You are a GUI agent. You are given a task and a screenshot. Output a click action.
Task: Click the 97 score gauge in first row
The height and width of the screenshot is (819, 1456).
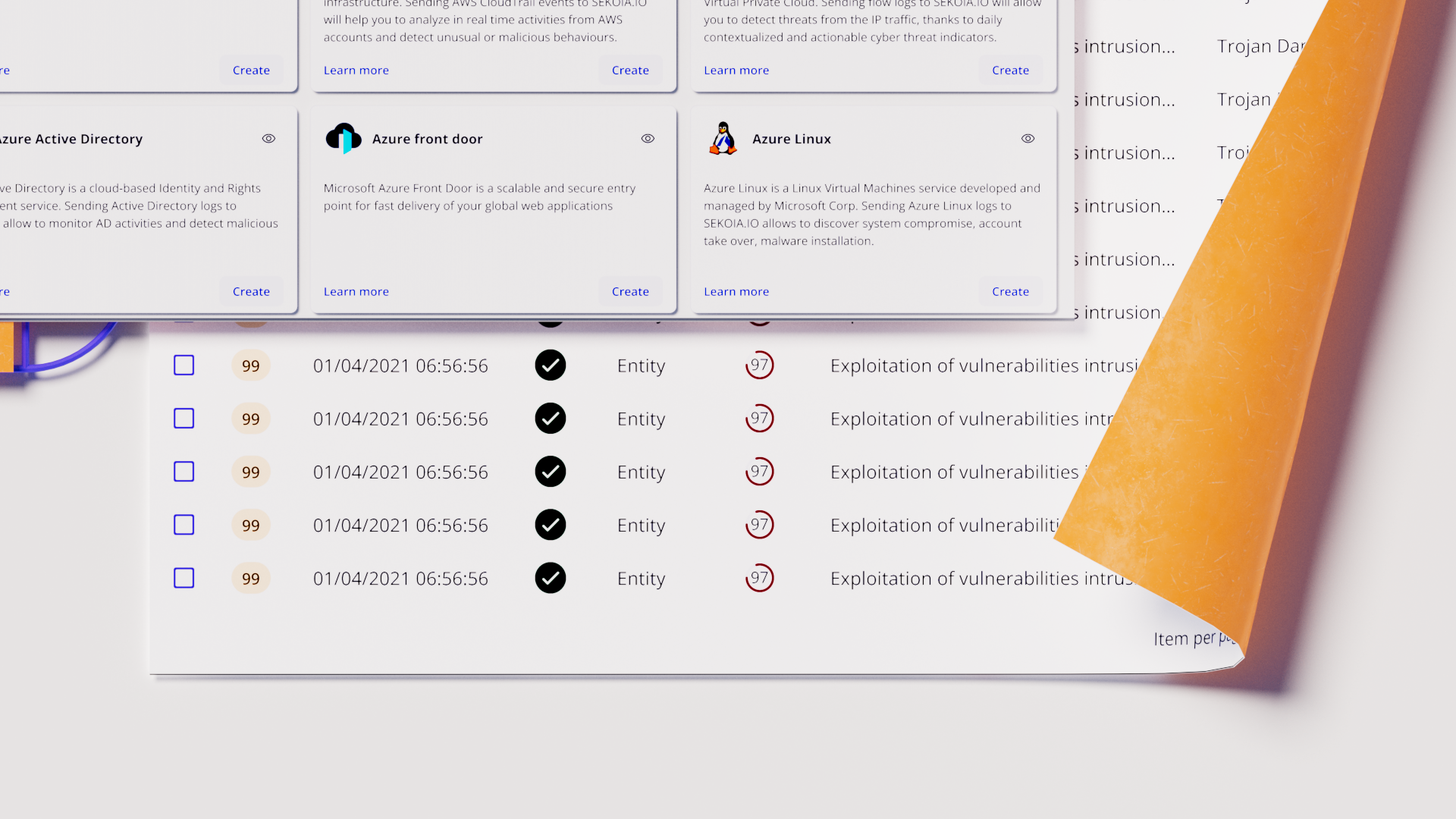(759, 366)
